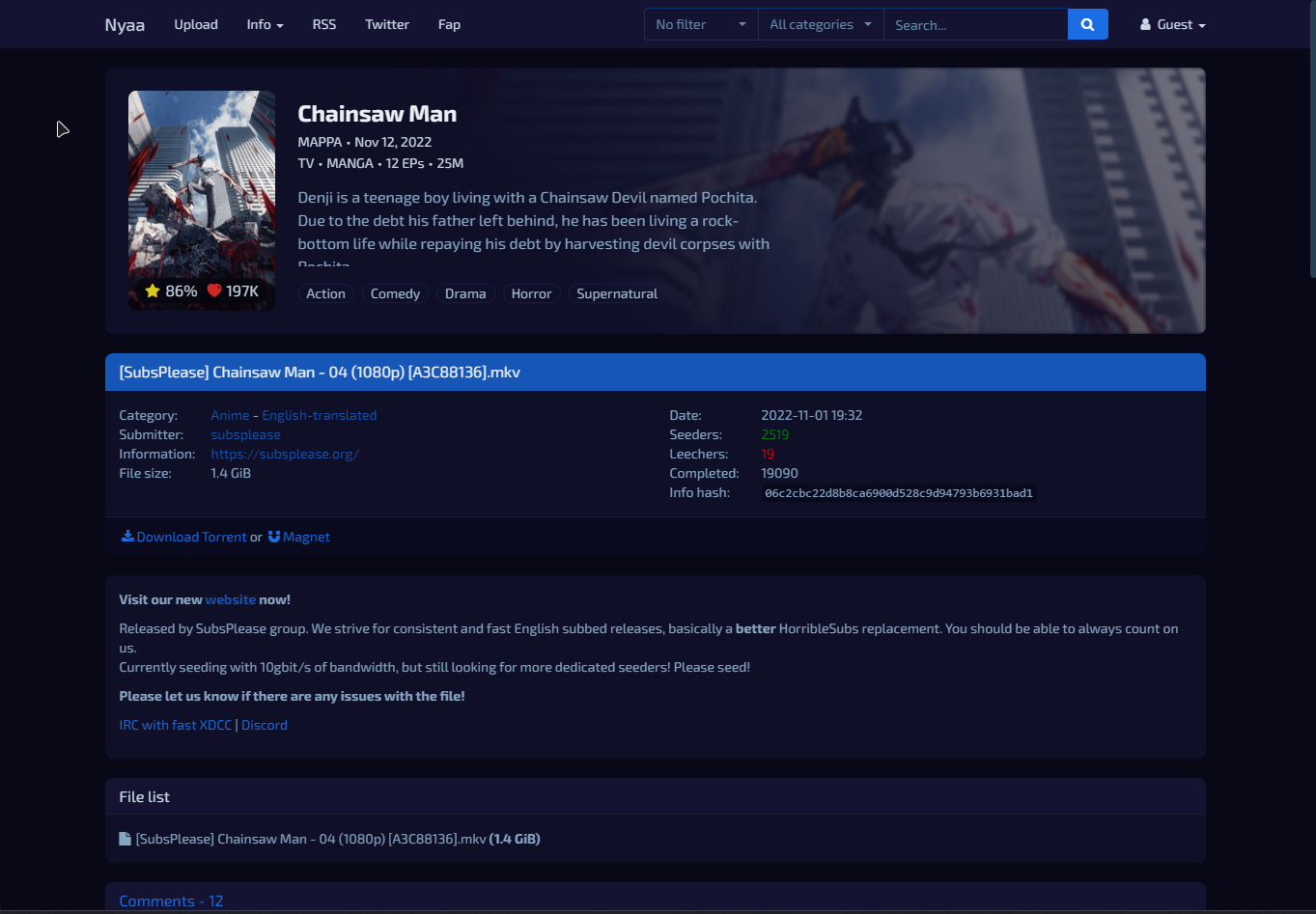Go to the Upload page
The width and height of the screenshot is (1316, 914).
(x=196, y=25)
